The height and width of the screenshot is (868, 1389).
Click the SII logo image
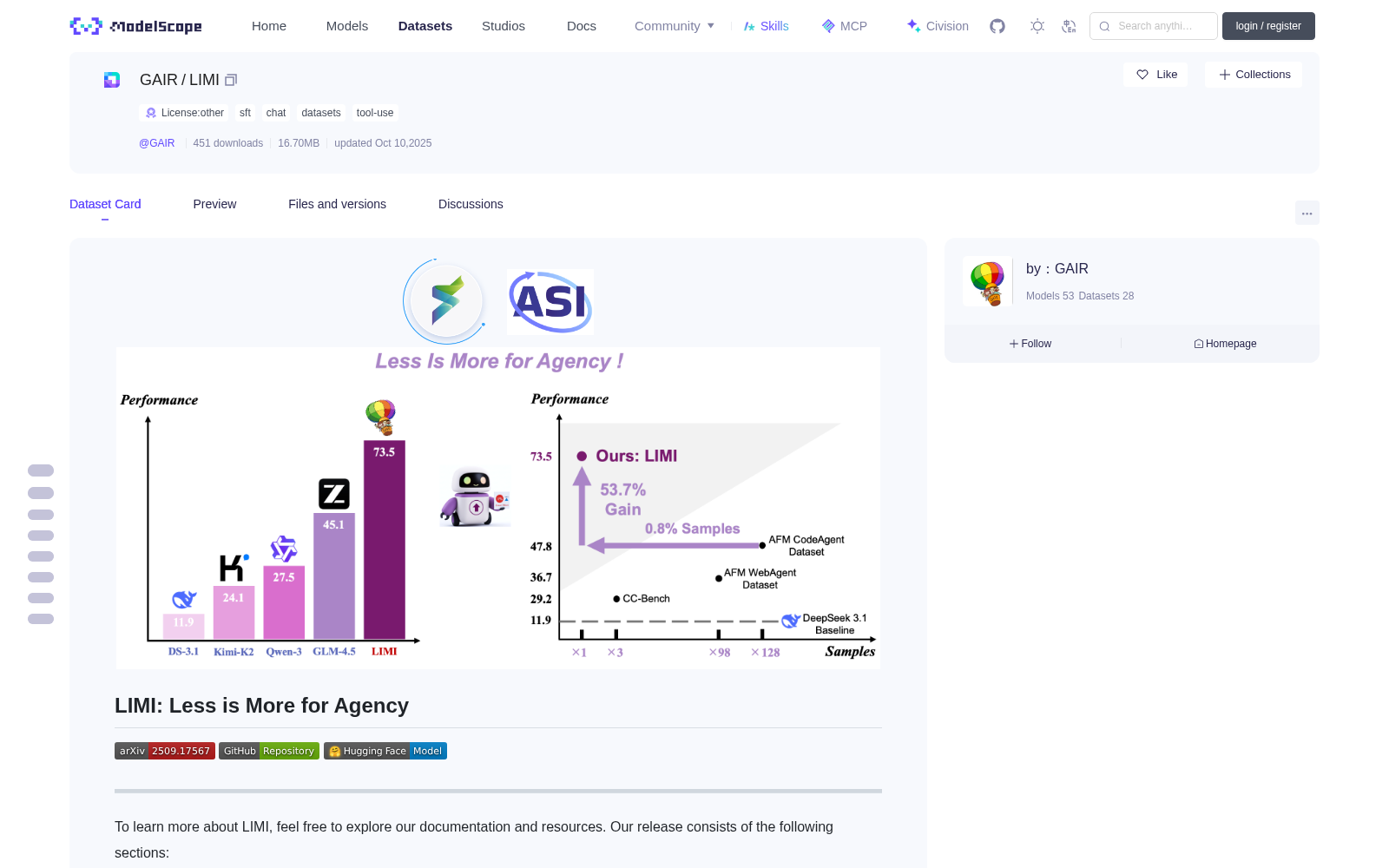pos(445,301)
